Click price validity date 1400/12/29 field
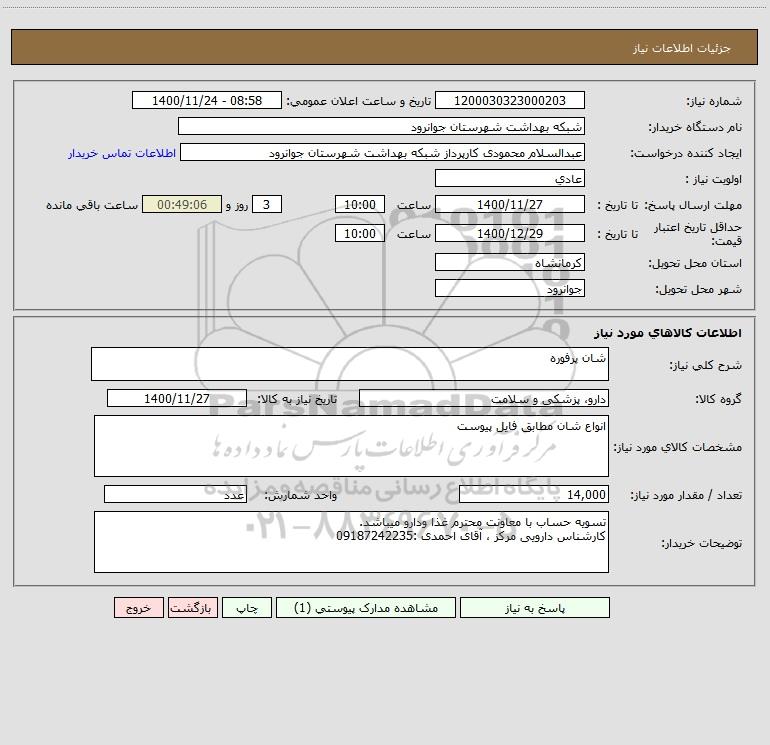 510,233
